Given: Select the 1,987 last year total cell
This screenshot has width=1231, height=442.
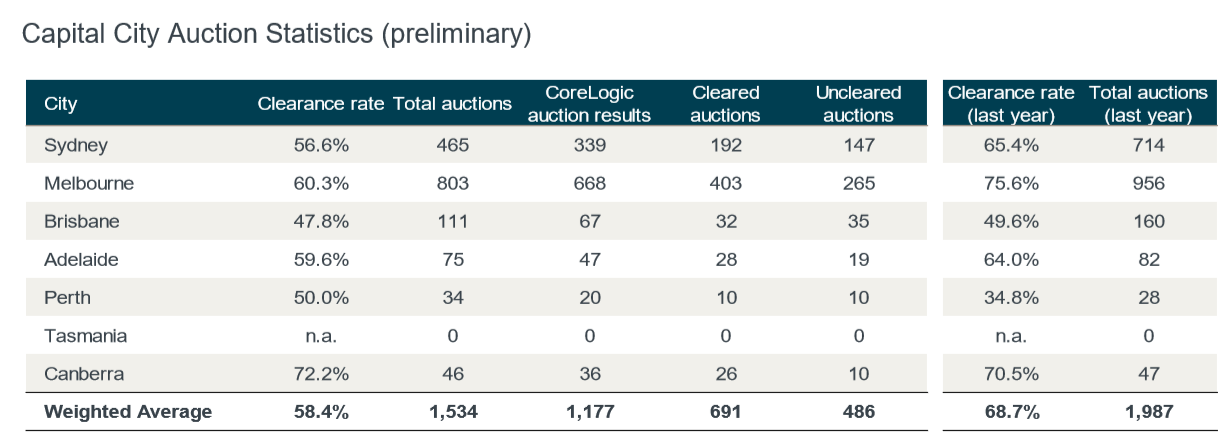Looking at the screenshot, I should pyautogui.click(x=1148, y=412).
